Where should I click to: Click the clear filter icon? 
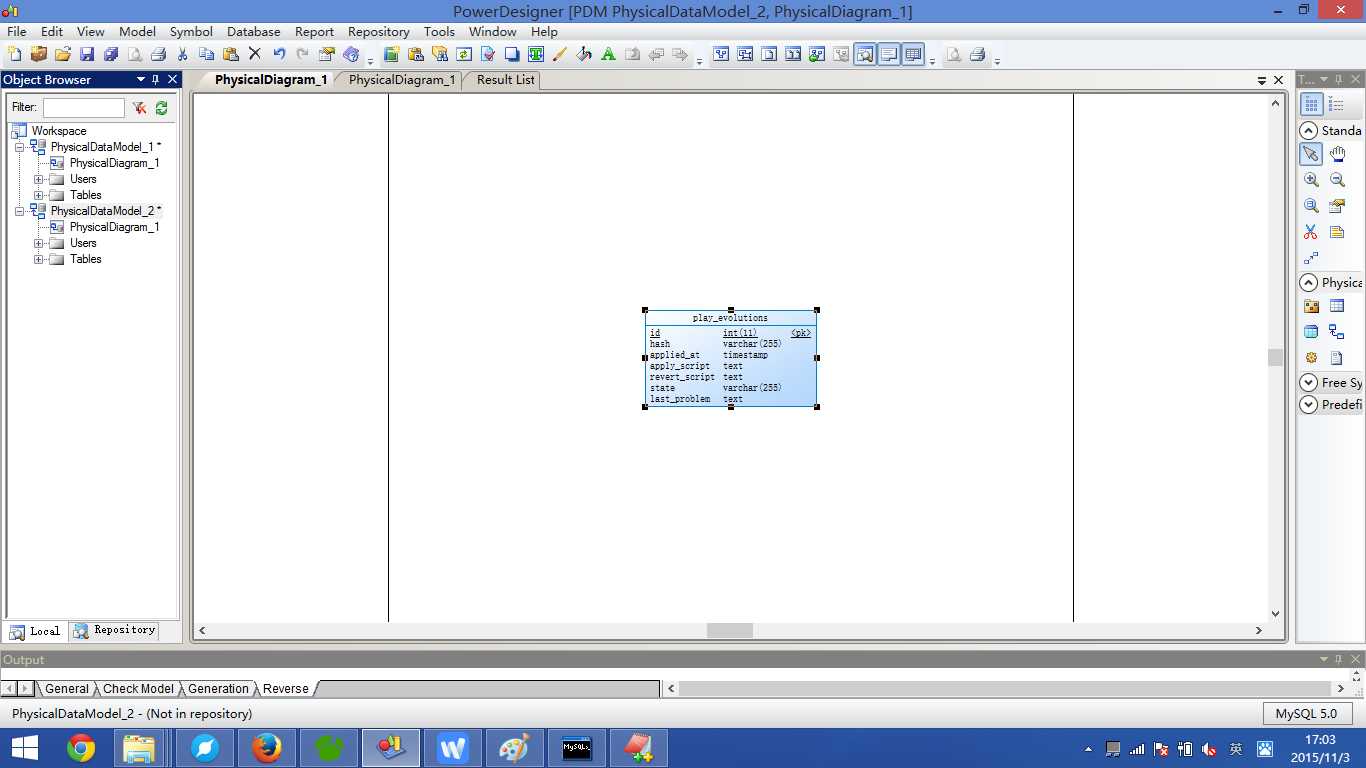pyautogui.click(x=139, y=107)
